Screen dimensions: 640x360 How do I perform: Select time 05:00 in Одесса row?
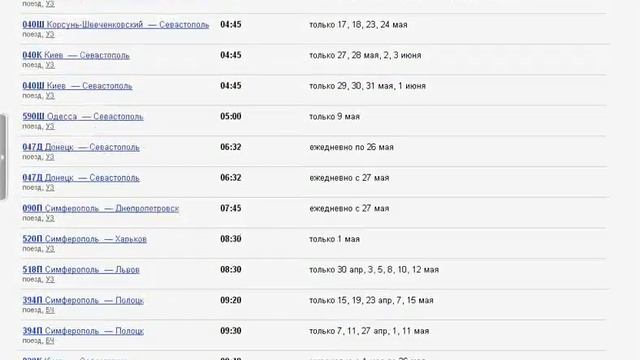coord(231,116)
